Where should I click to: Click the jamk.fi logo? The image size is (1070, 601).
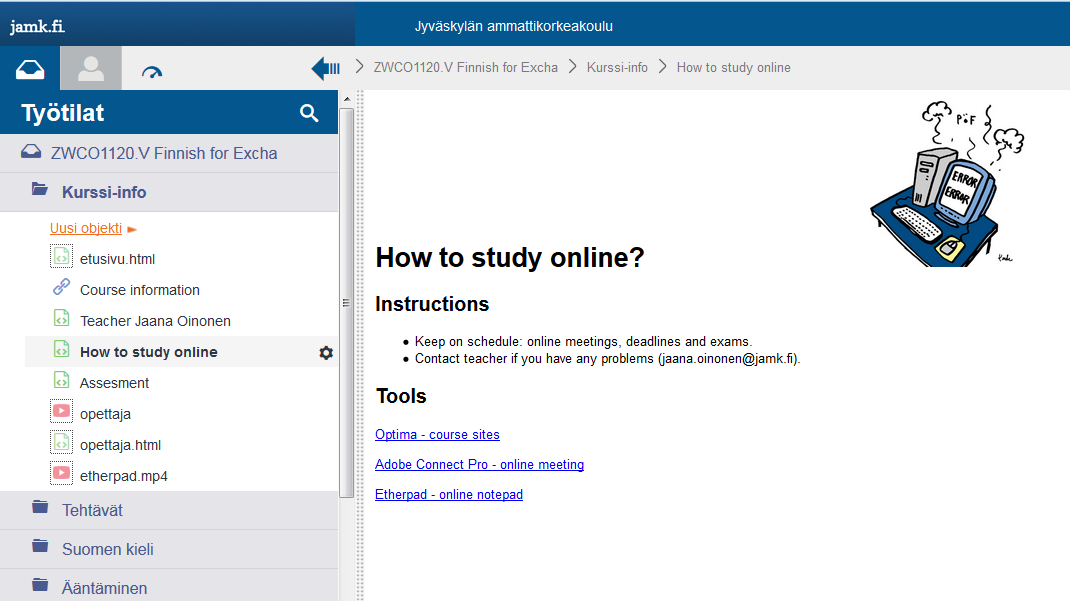pos(37,27)
